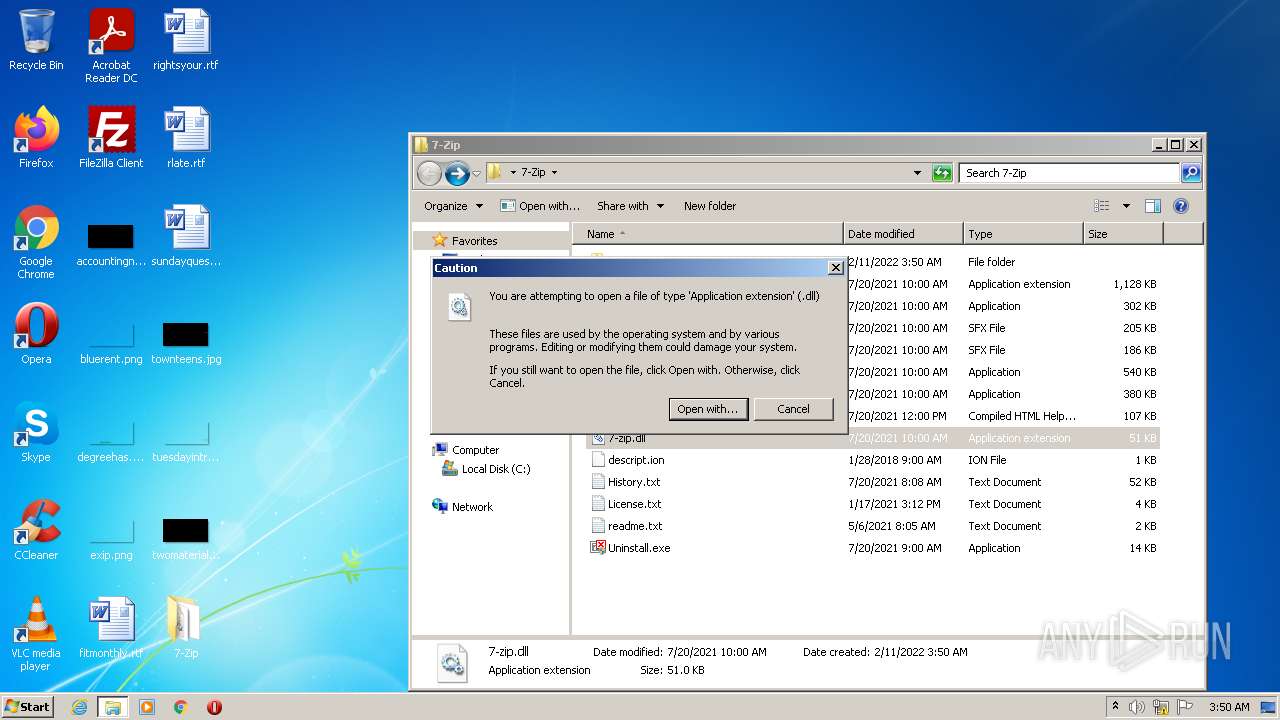Expand the Share with dropdown
This screenshot has height=720, width=1280.
tap(630, 206)
